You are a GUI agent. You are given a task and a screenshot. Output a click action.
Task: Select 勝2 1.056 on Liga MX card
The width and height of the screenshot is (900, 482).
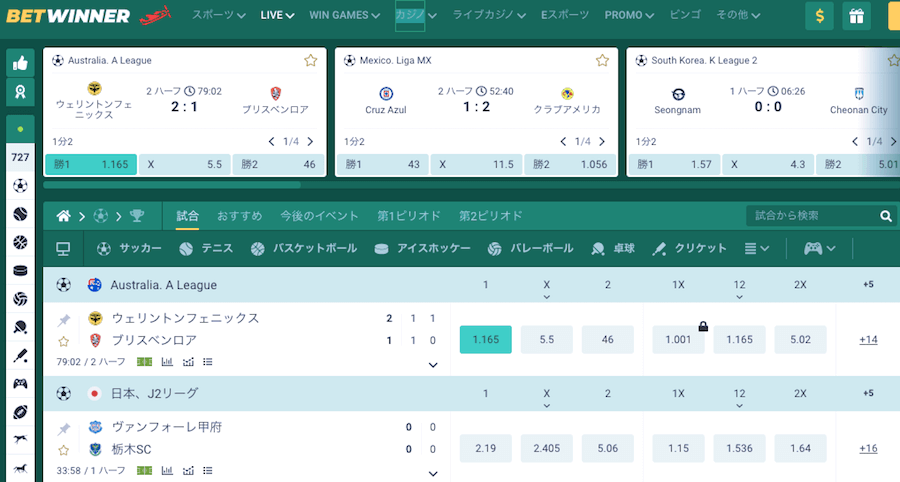[x=569, y=165]
